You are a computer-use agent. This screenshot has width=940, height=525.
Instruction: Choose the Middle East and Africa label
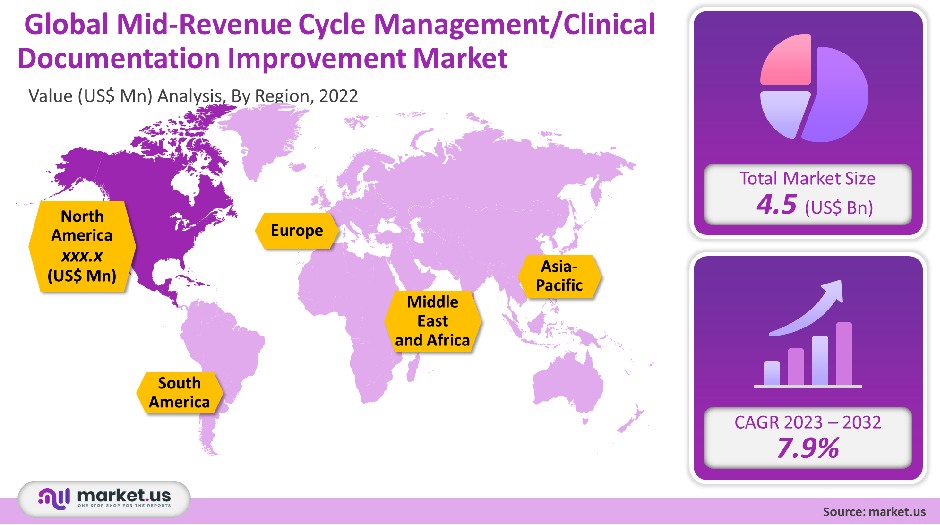coord(433,321)
